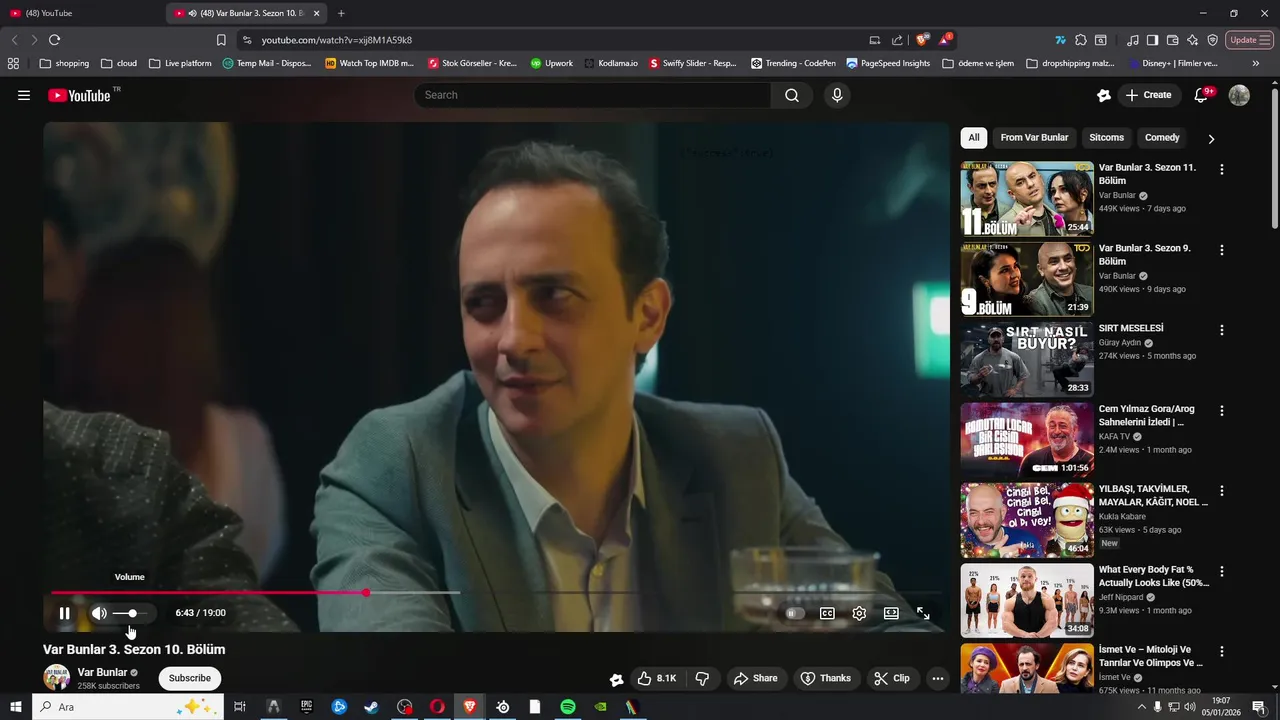Open Cem Yılmaz Gora/Arog video thumbnail
Screen dimensions: 1280x720
click(1027, 440)
